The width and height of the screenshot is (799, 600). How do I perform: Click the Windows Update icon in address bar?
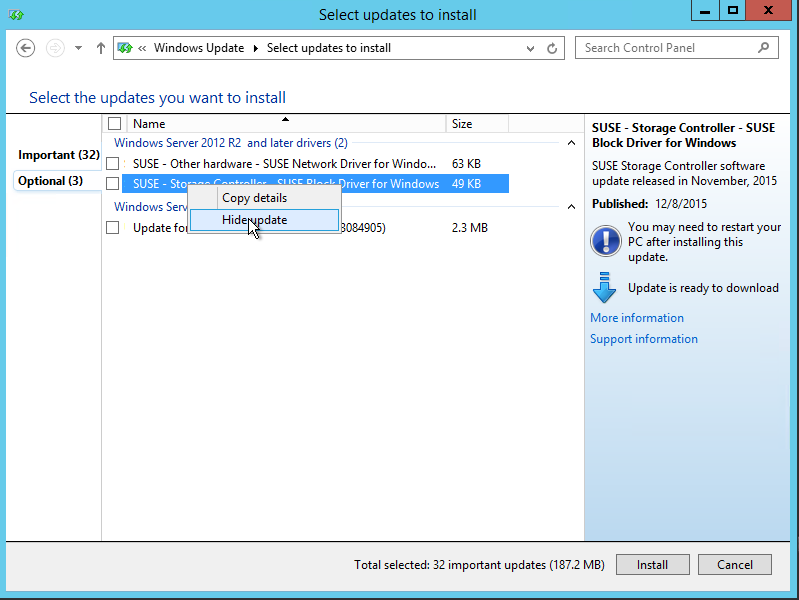pos(125,48)
